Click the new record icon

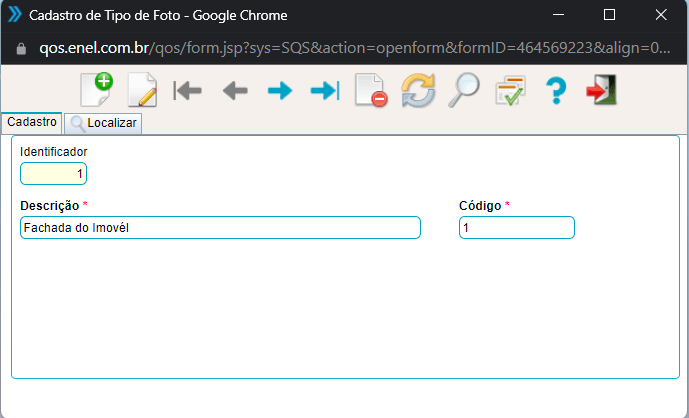coord(97,90)
